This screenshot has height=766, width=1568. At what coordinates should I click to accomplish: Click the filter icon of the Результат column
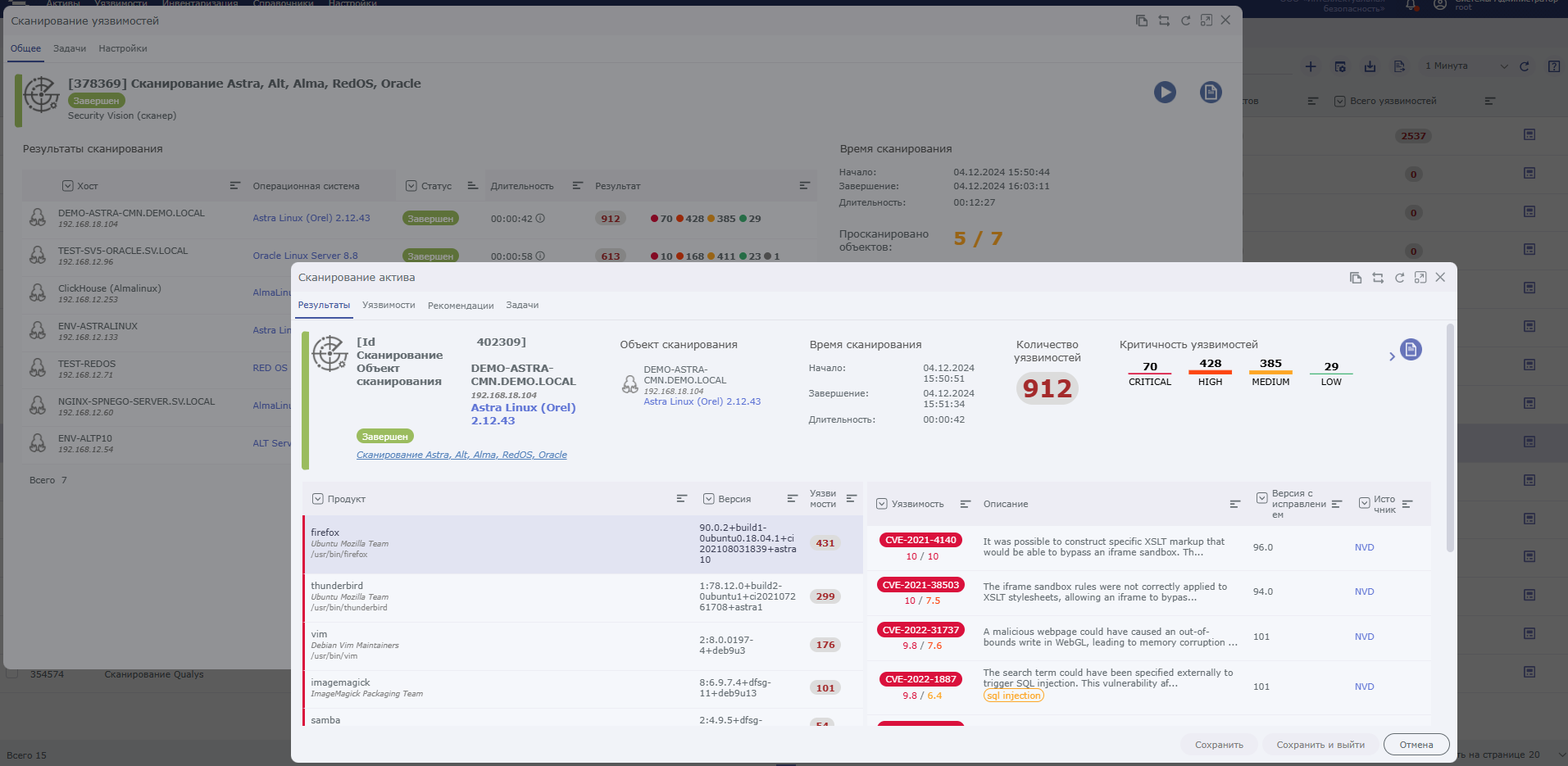805,186
